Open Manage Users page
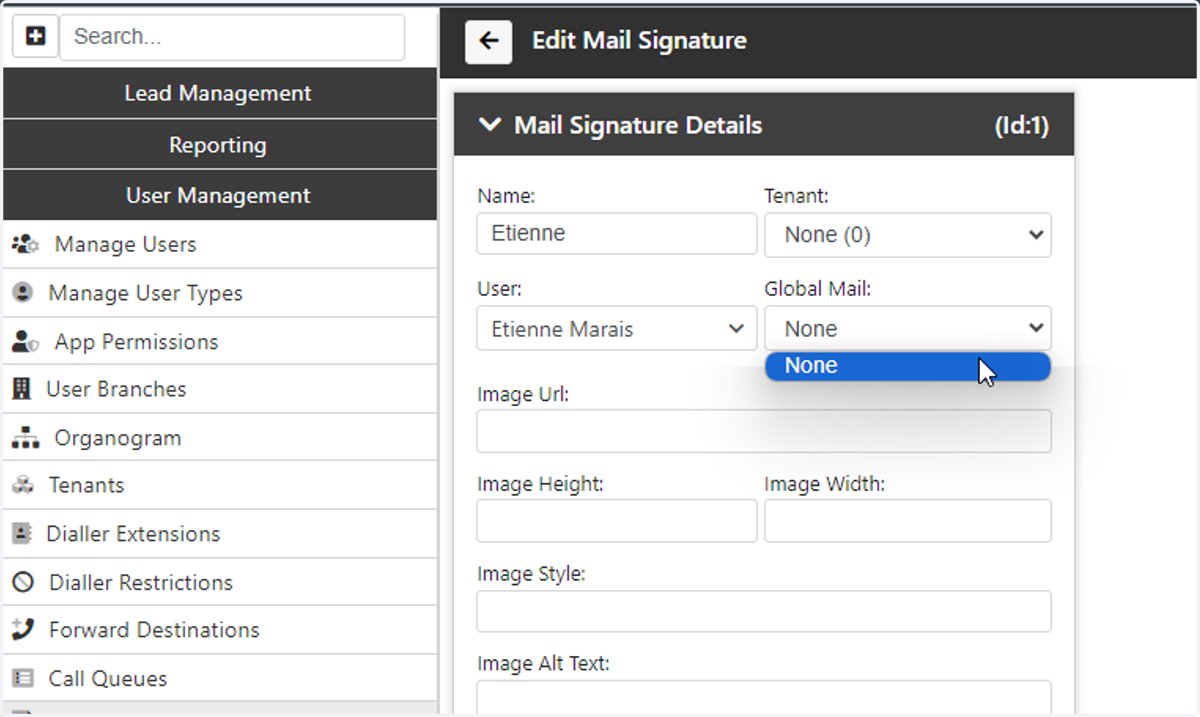Image resolution: width=1200 pixels, height=717 pixels. [220, 245]
